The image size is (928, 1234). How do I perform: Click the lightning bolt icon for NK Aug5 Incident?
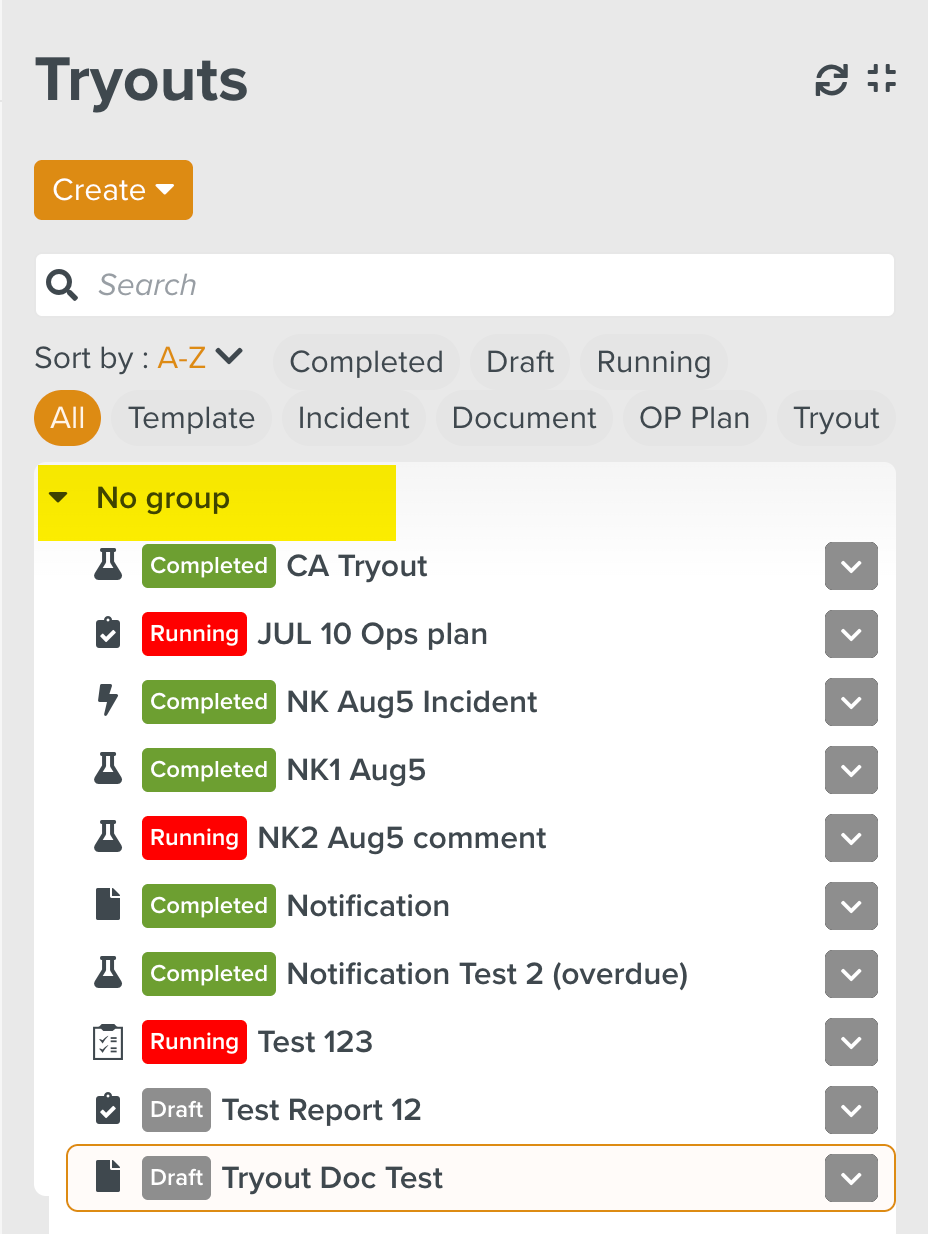point(108,702)
